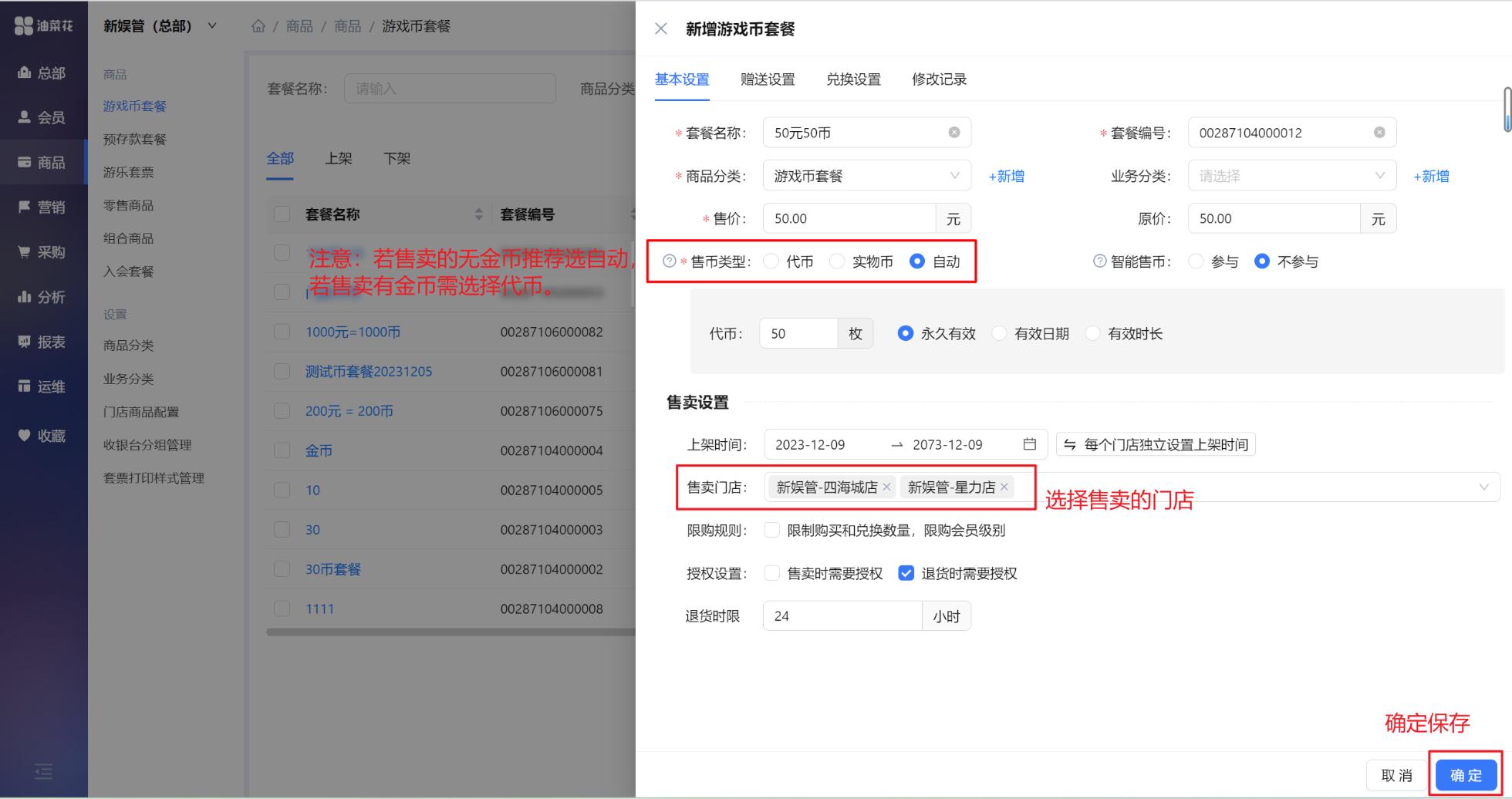Select 实物币 as the 售币类型
This screenshot has height=799, width=1512.
(x=837, y=261)
